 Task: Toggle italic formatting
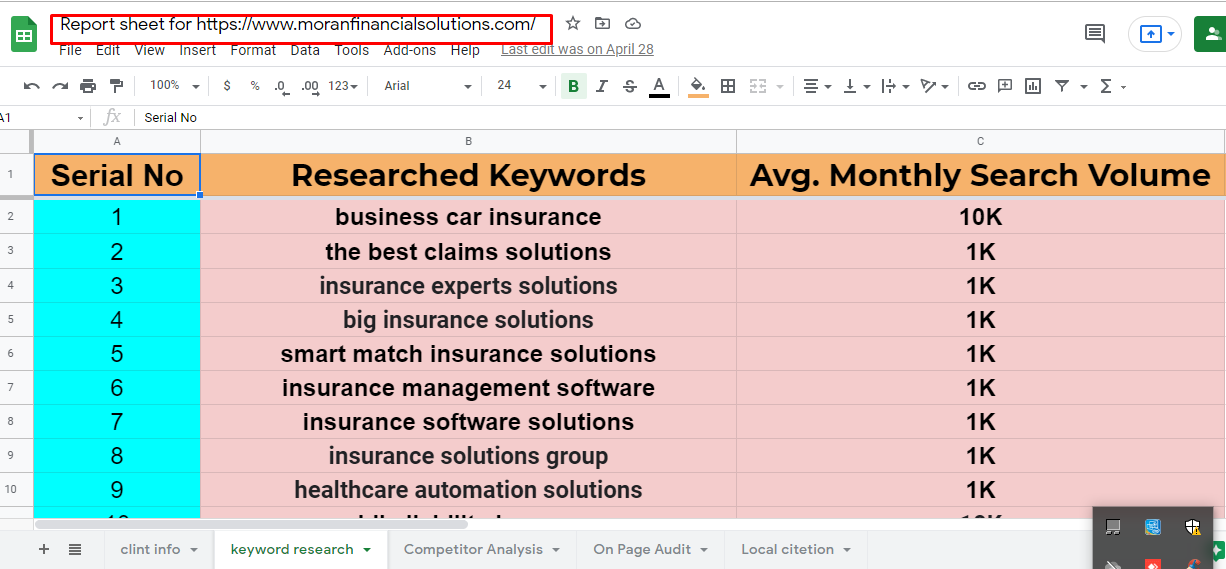(601, 86)
